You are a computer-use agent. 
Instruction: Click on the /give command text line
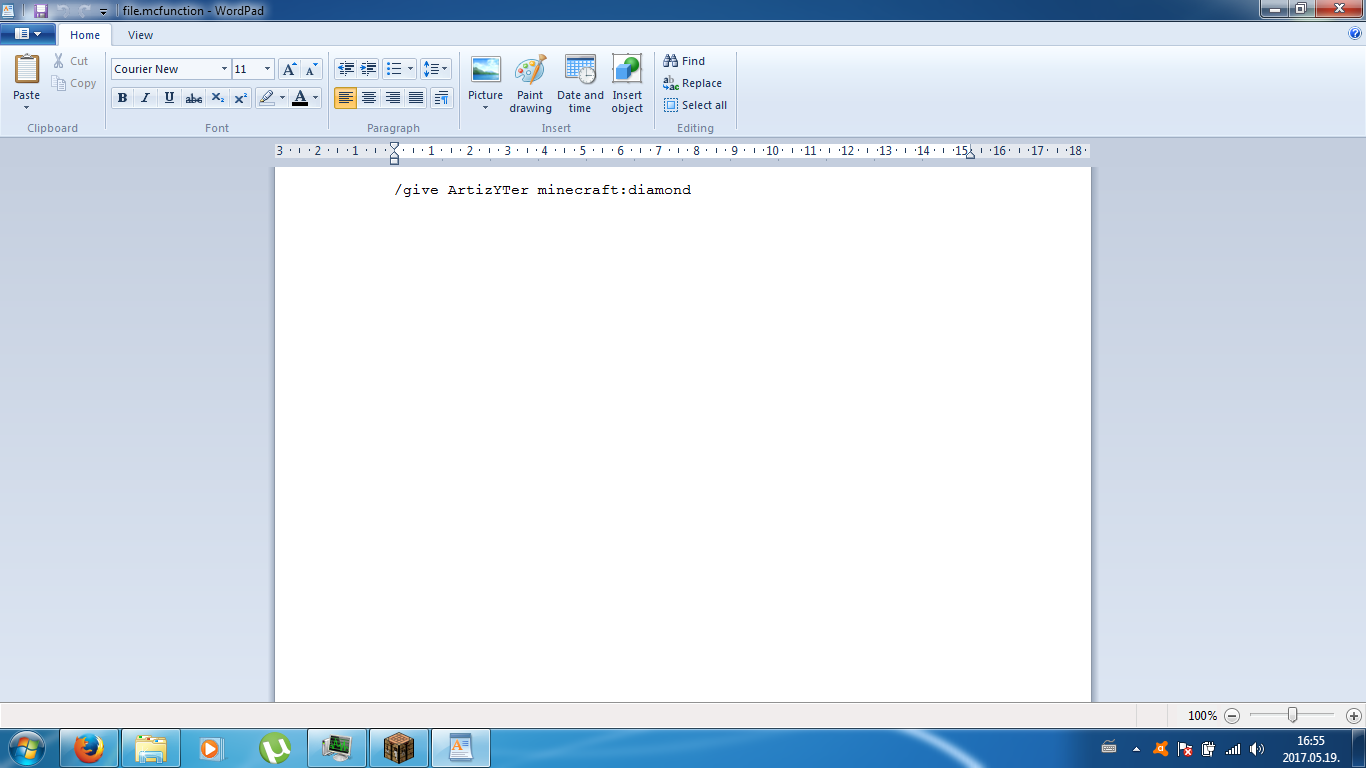pos(542,190)
